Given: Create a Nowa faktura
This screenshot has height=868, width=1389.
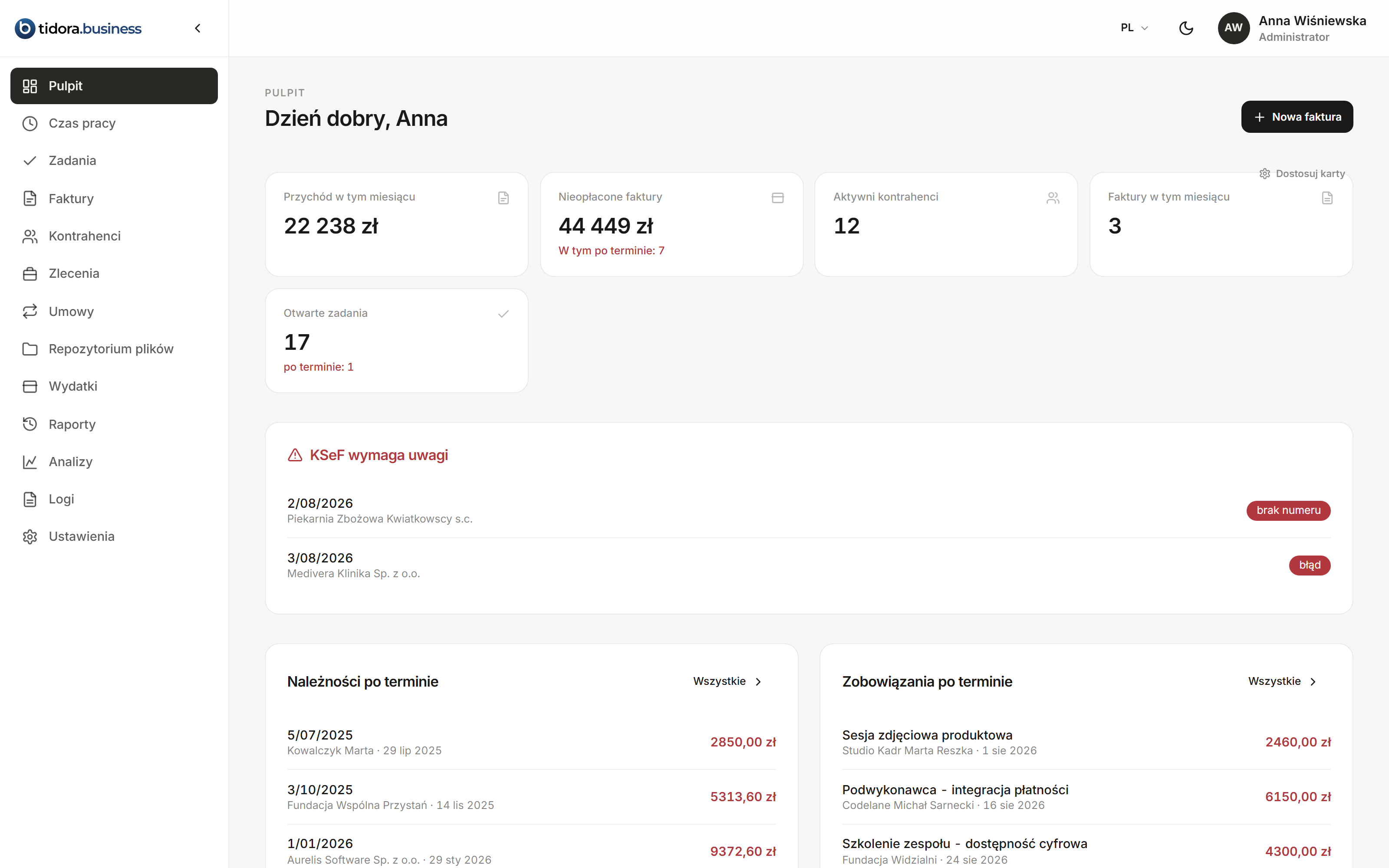Looking at the screenshot, I should pyautogui.click(x=1297, y=117).
